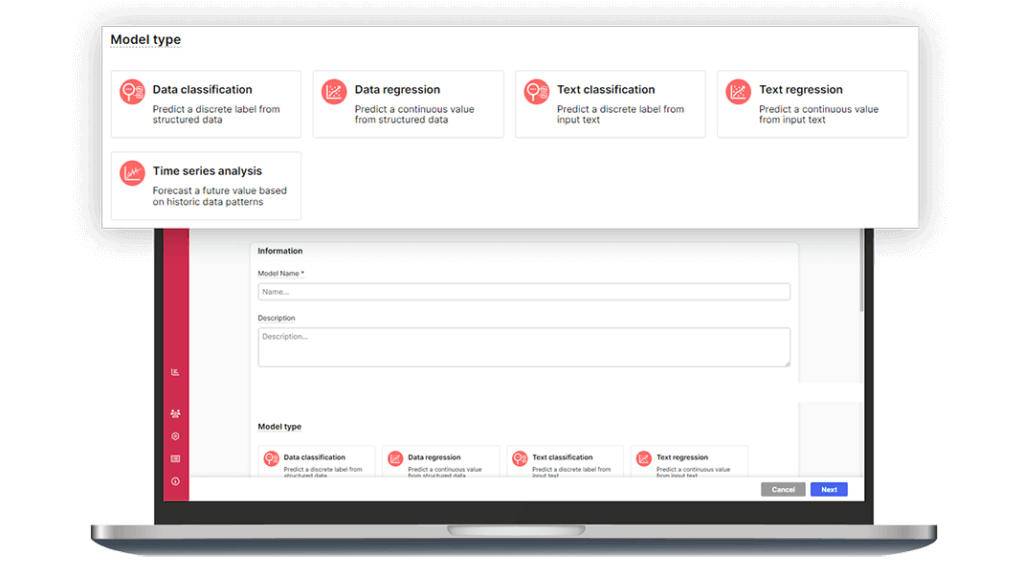Viewport: 1024px width, 577px height.
Task: Select the Text regression model icon
Action: (738, 89)
